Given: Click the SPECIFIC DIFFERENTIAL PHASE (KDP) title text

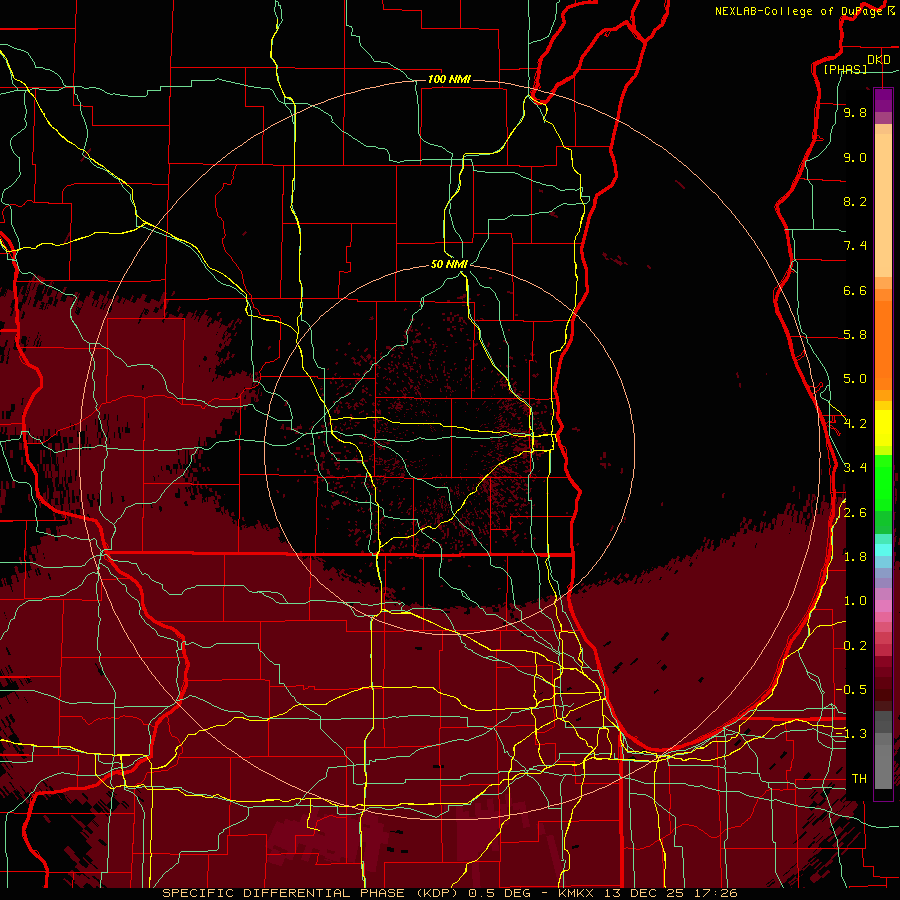Looking at the screenshot, I should [x=313, y=893].
